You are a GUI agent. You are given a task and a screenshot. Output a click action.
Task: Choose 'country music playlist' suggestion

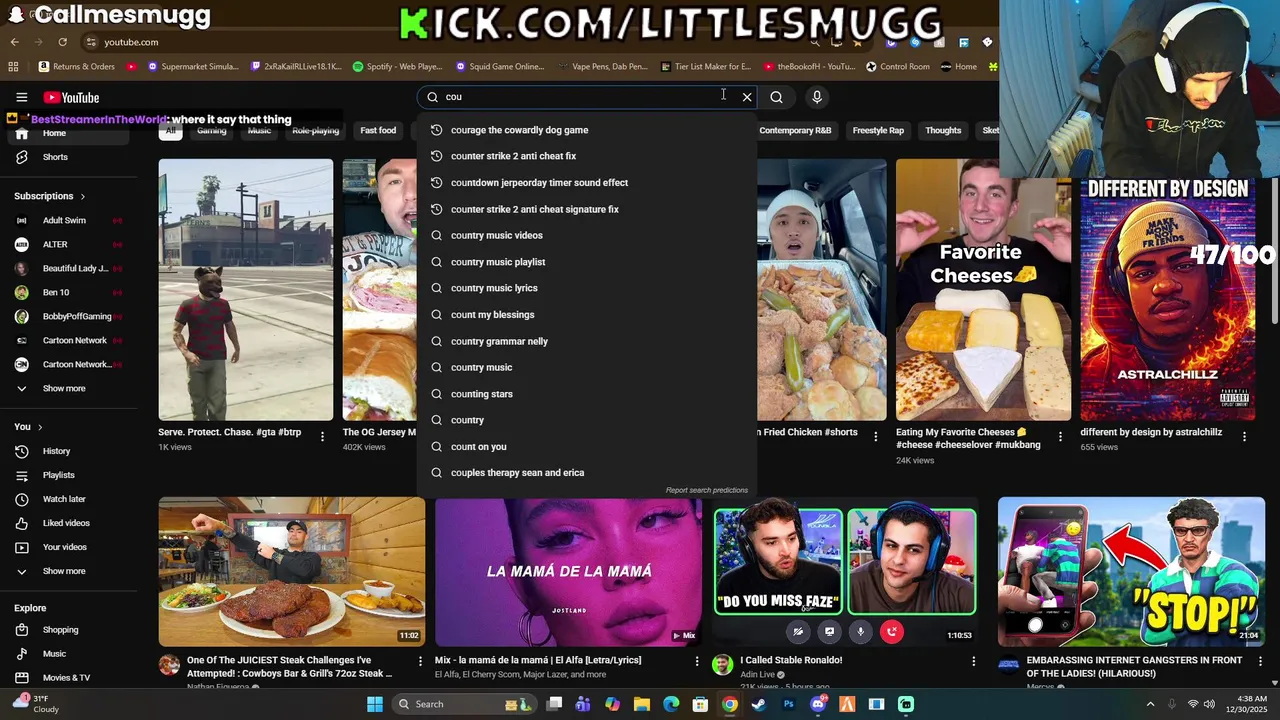click(x=586, y=262)
